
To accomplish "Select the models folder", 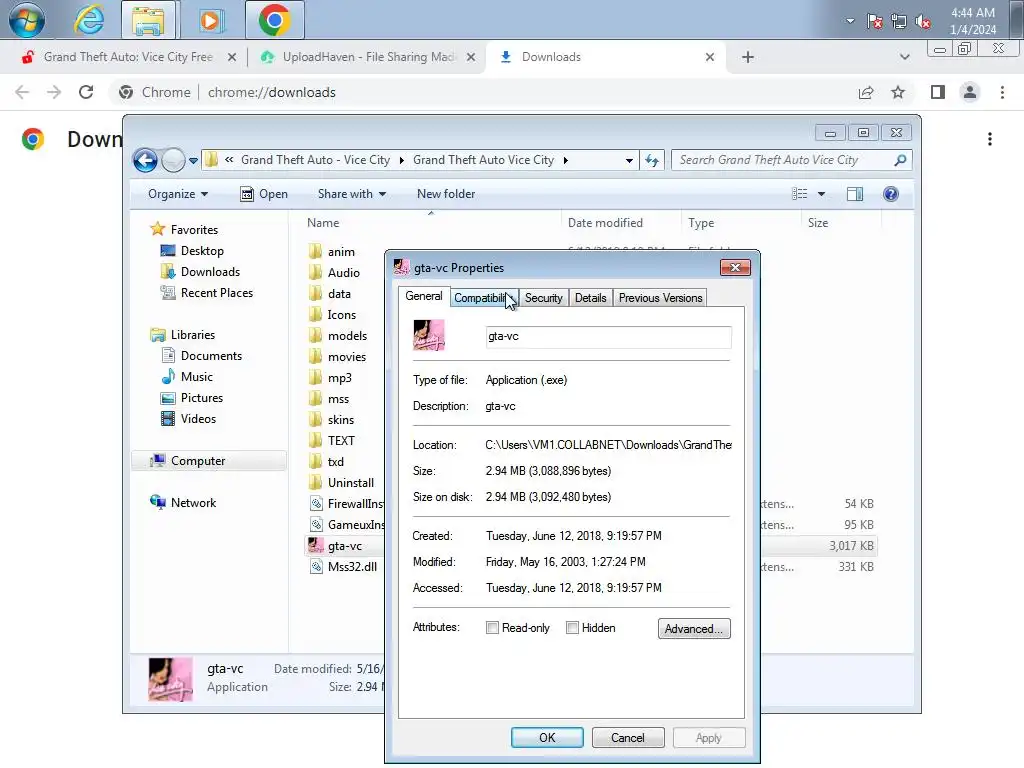I will [347, 336].
